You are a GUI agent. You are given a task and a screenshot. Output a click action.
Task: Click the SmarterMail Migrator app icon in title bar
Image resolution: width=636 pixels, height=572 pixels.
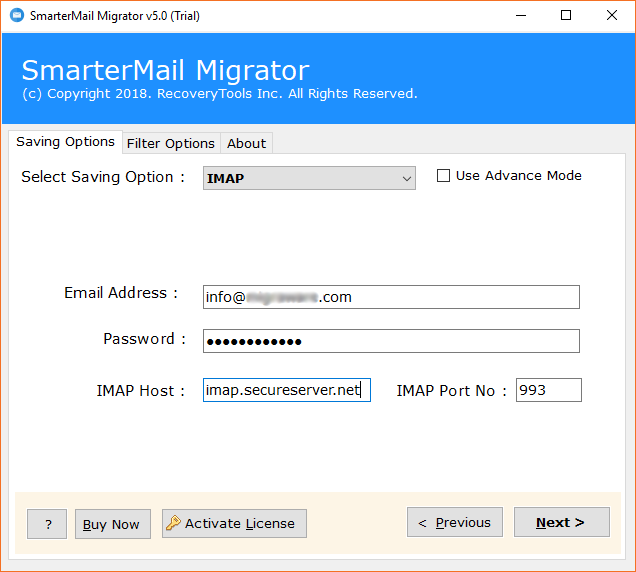(x=17, y=16)
